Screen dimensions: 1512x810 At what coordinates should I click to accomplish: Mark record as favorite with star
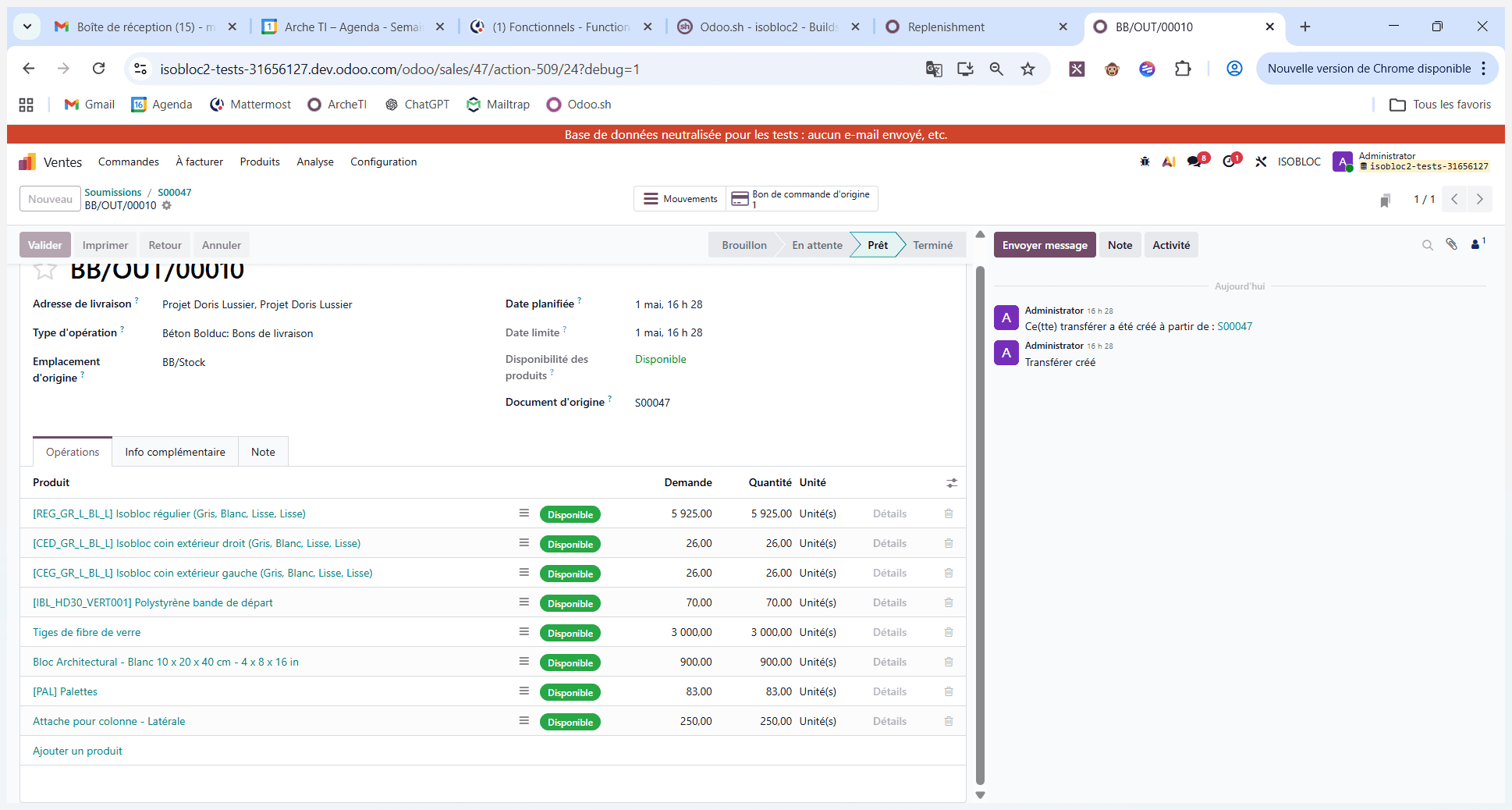pos(44,271)
